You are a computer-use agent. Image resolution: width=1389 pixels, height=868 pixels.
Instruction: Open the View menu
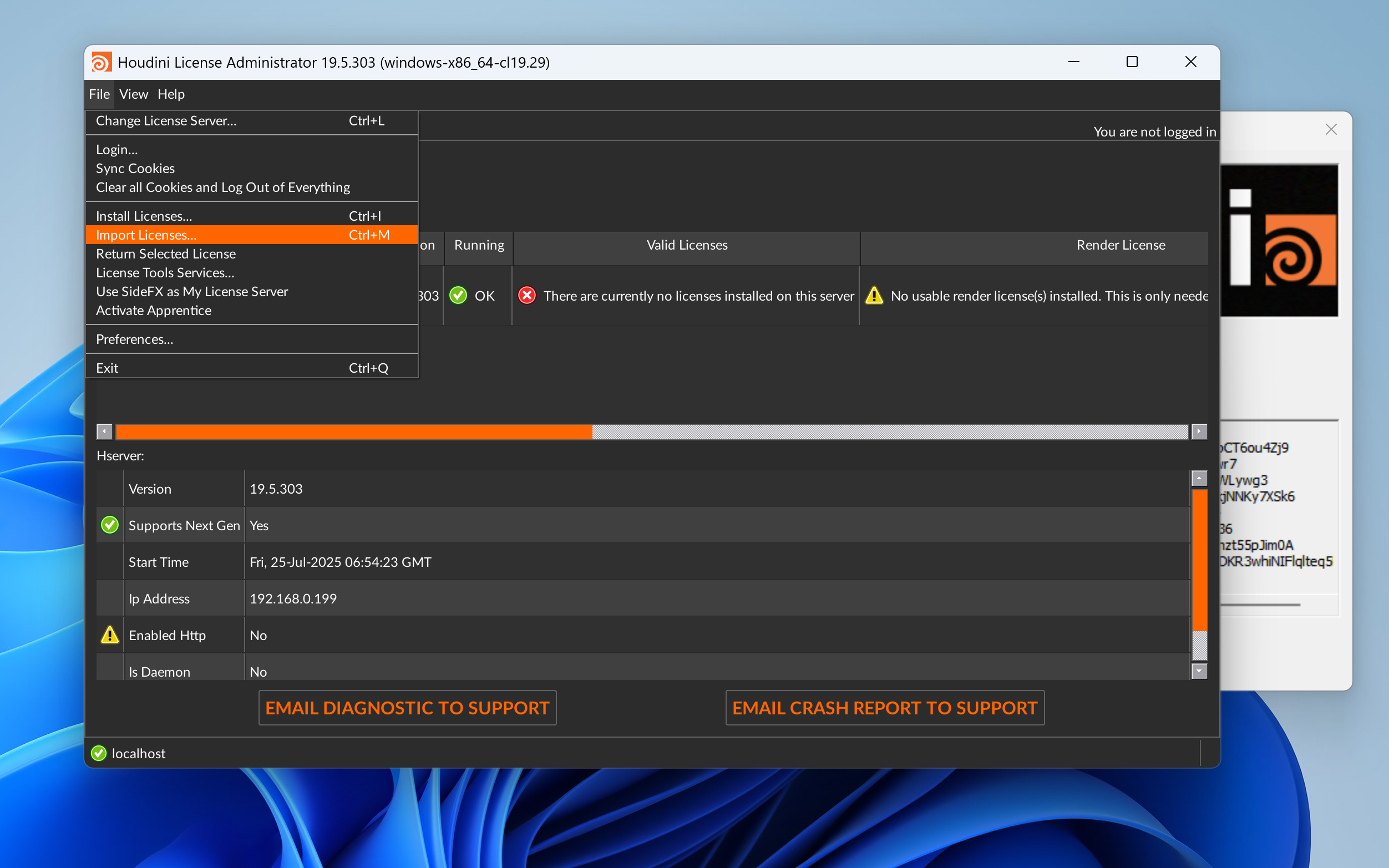point(133,94)
